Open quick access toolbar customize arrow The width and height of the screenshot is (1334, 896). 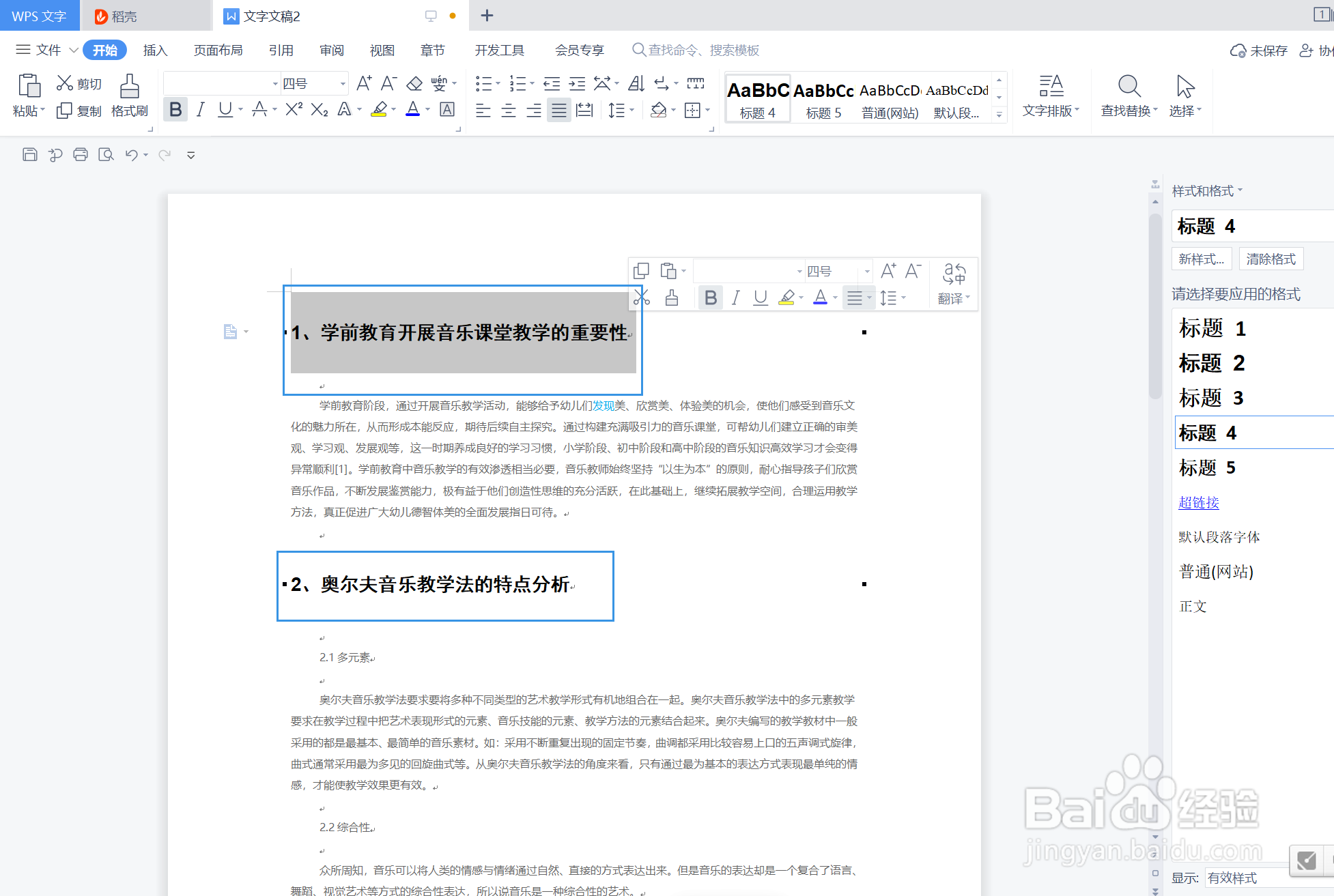(x=191, y=155)
